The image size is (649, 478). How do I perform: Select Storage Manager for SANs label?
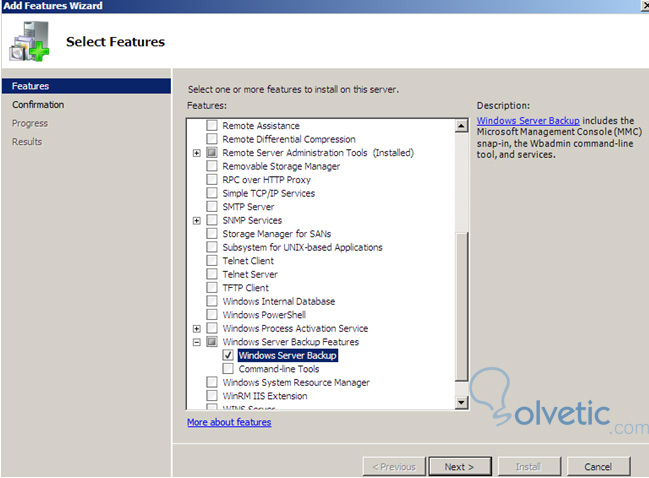coord(276,234)
